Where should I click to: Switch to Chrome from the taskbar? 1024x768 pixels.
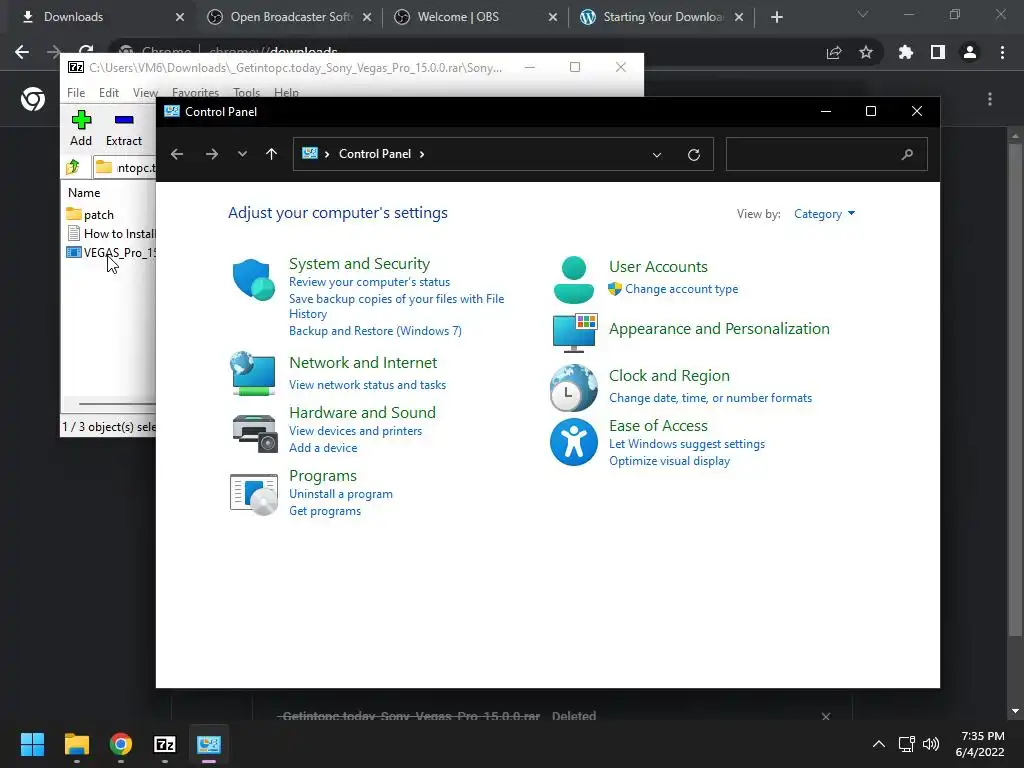coord(121,744)
